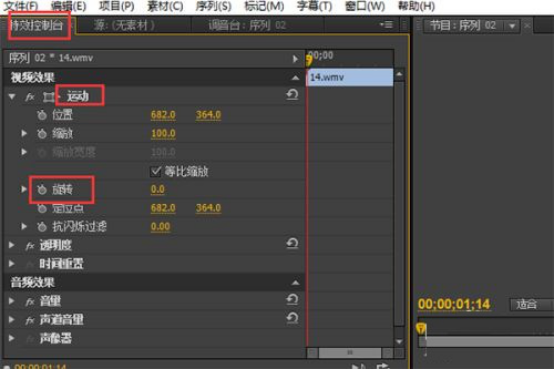The width and height of the screenshot is (554, 369).
Task: Open the 标记(M) menu
Action: (x=264, y=6)
